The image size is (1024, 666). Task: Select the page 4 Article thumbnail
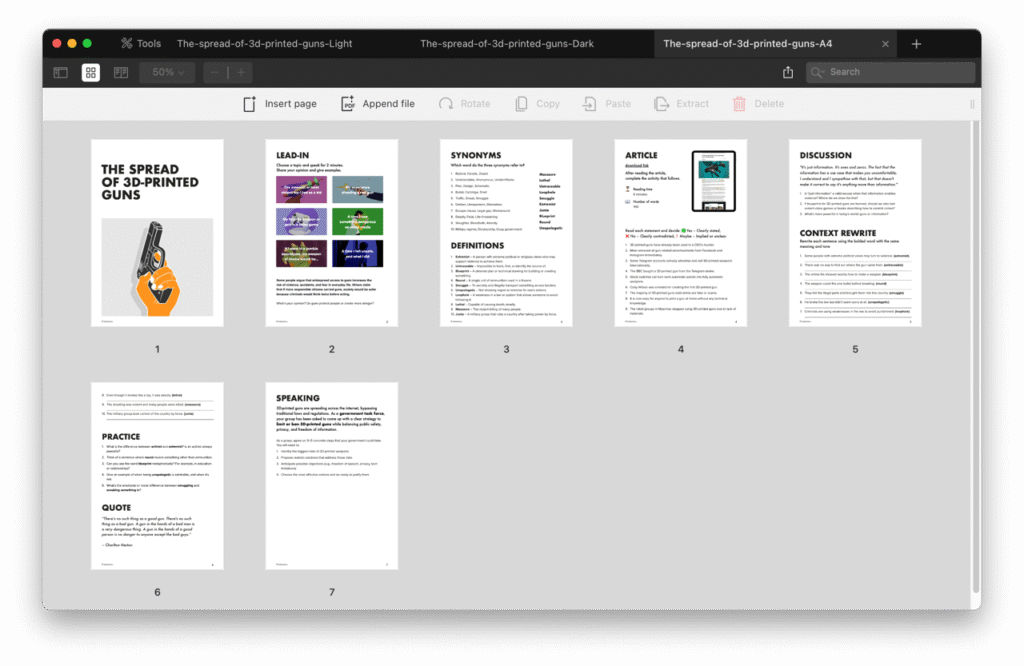[x=680, y=233]
